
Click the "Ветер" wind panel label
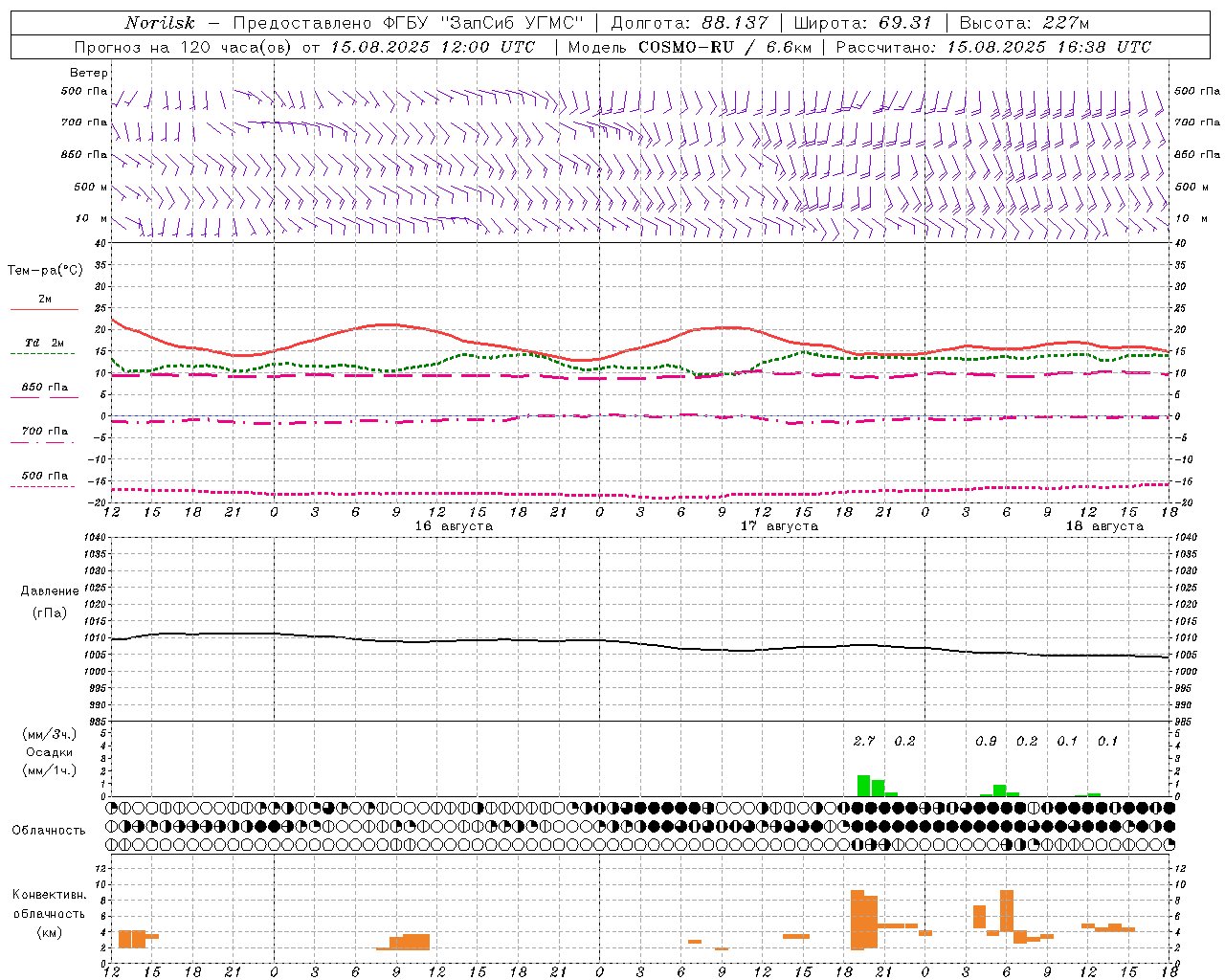coord(89,73)
